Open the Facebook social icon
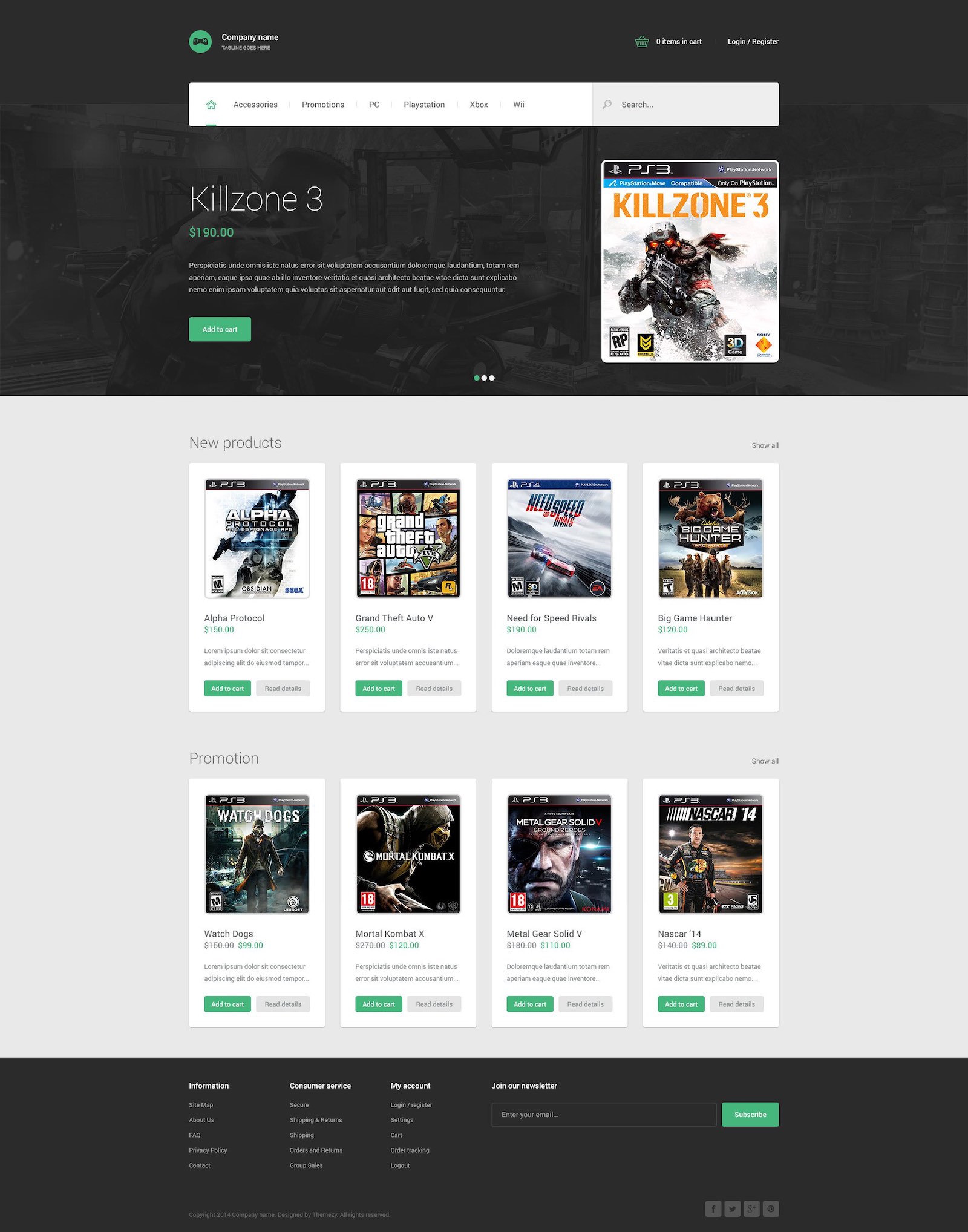968x1232 pixels. [713, 1208]
